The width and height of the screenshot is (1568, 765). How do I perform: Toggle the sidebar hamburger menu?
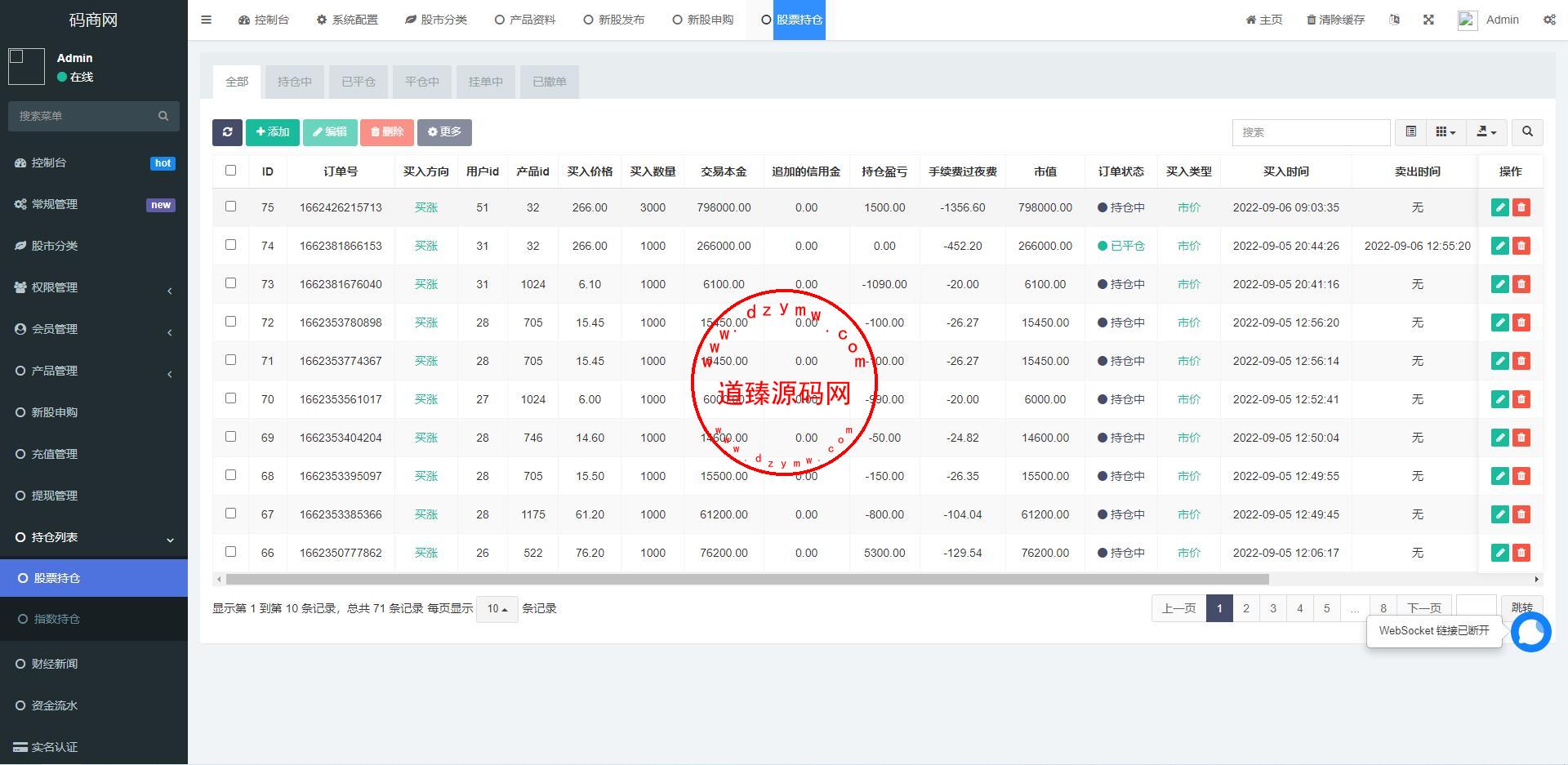(x=206, y=20)
